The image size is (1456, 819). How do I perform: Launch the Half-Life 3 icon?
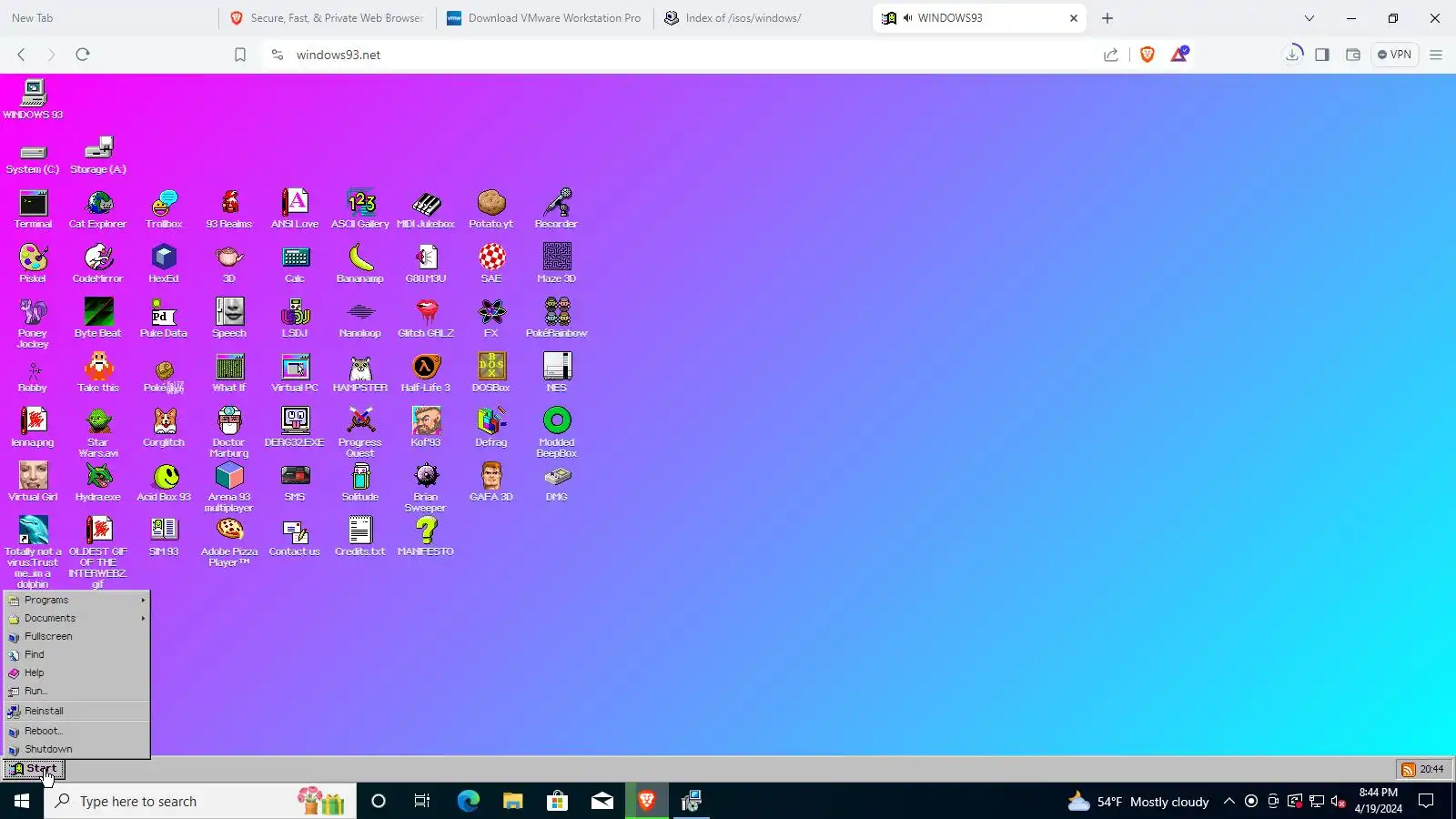(x=426, y=373)
